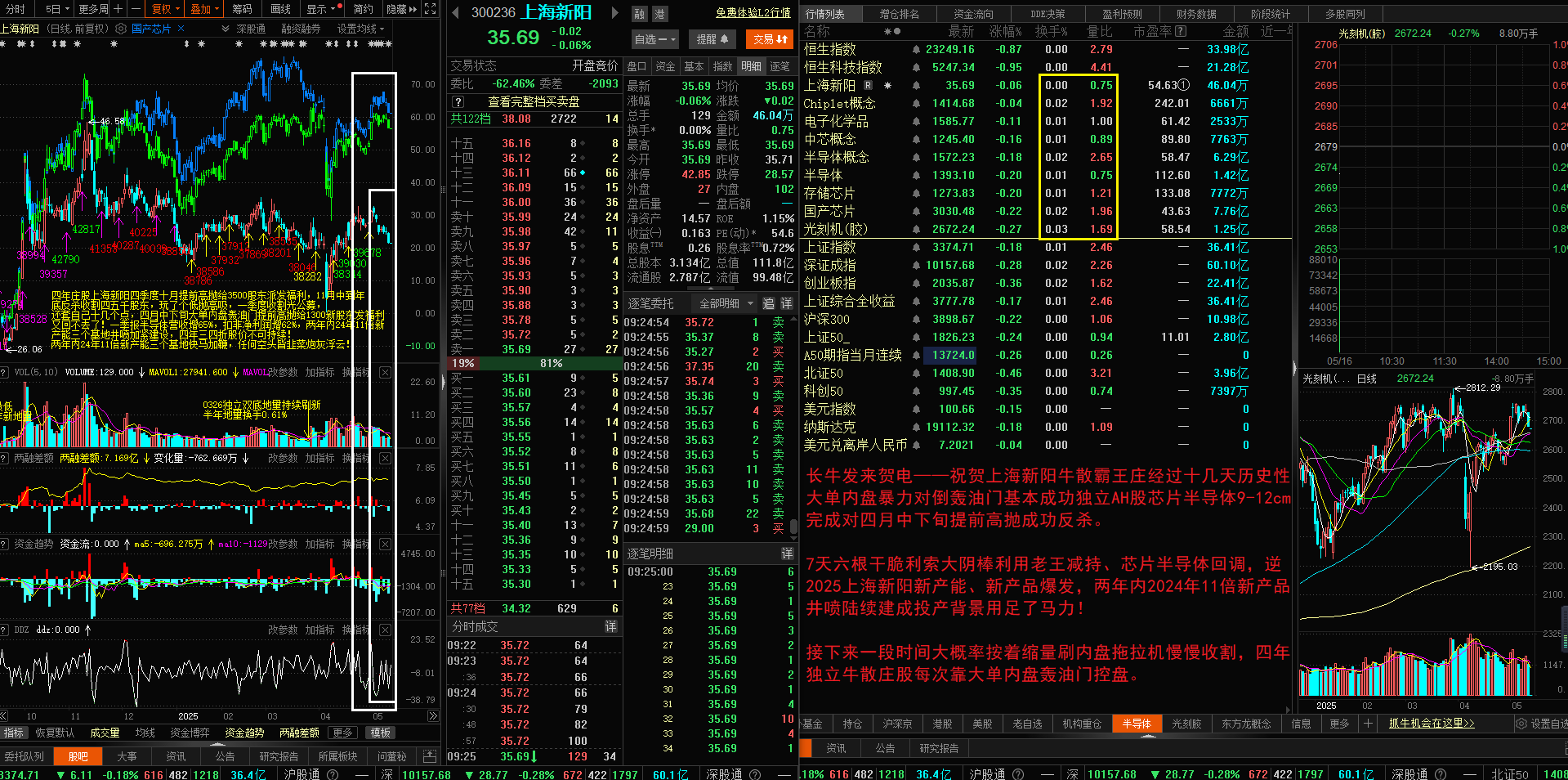
Task: Open 免费体验L2行情 link
Action: point(753,12)
